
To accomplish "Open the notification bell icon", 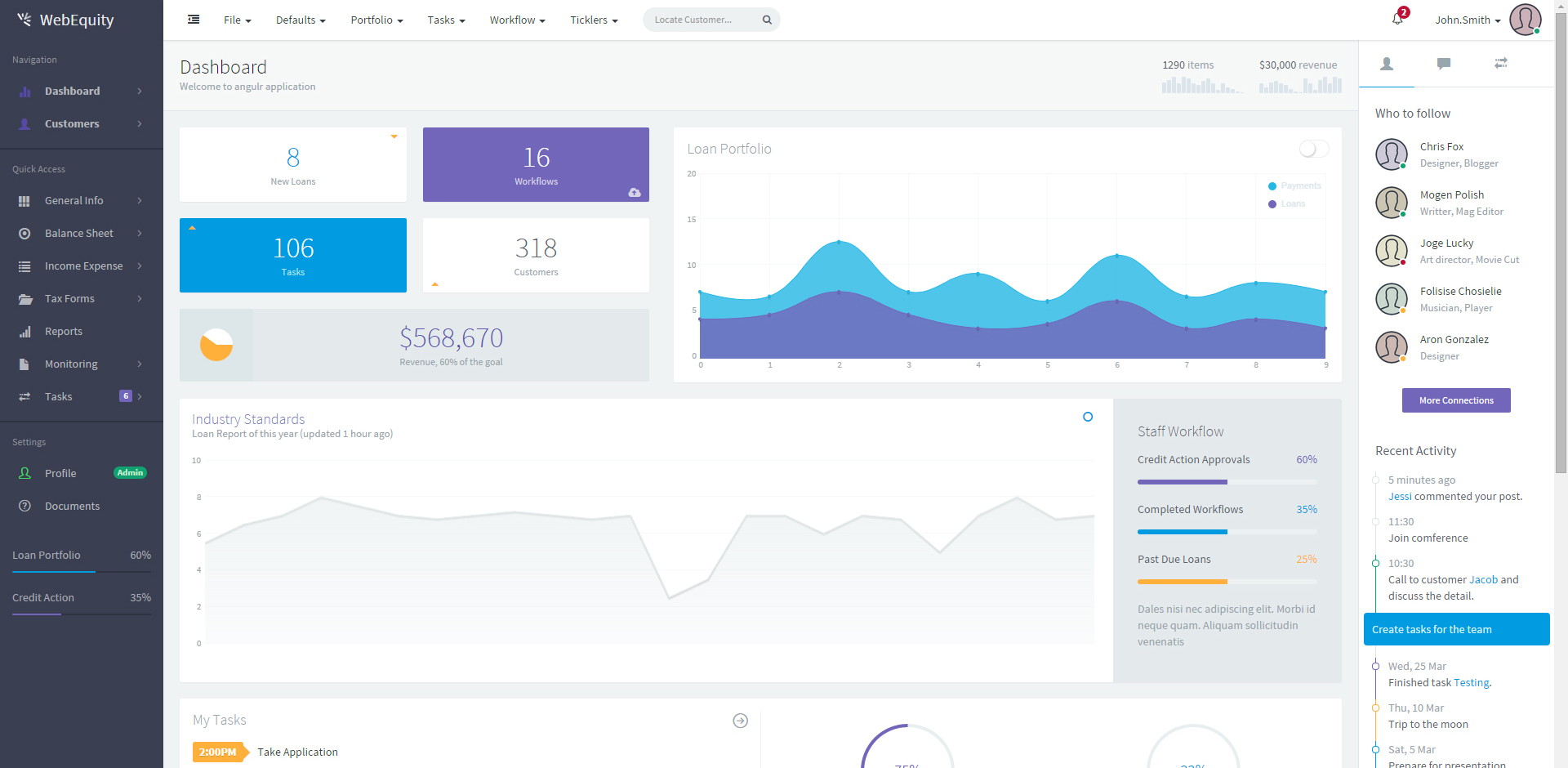I will pos(1397,19).
